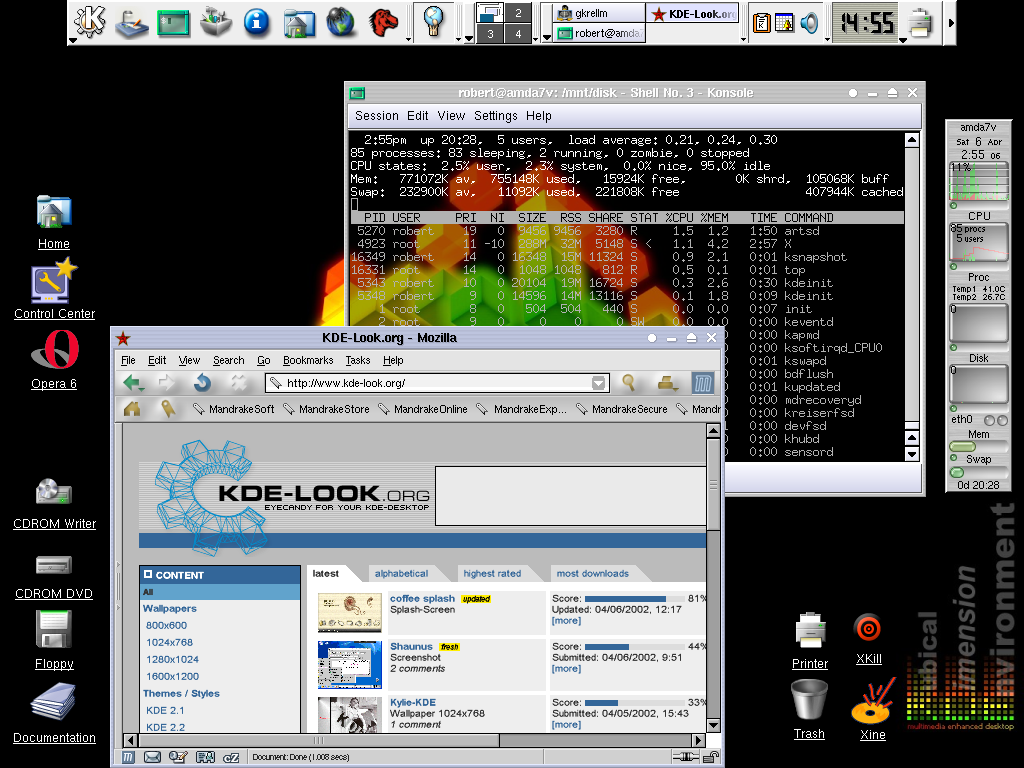Open CDROM DVD desktop icon
The image size is (1024, 768).
click(x=54, y=576)
